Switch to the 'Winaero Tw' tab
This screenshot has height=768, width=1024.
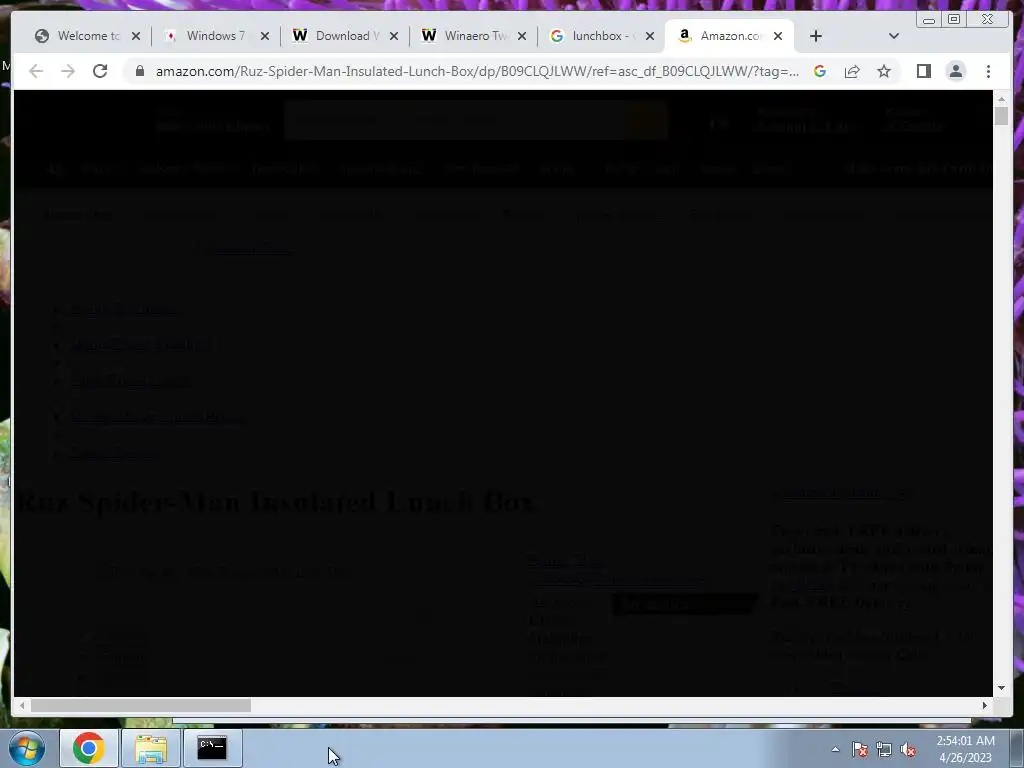tap(476, 36)
